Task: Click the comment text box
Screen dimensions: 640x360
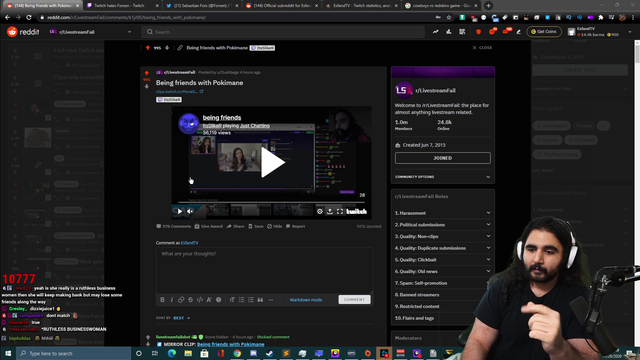Action: [x=264, y=270]
